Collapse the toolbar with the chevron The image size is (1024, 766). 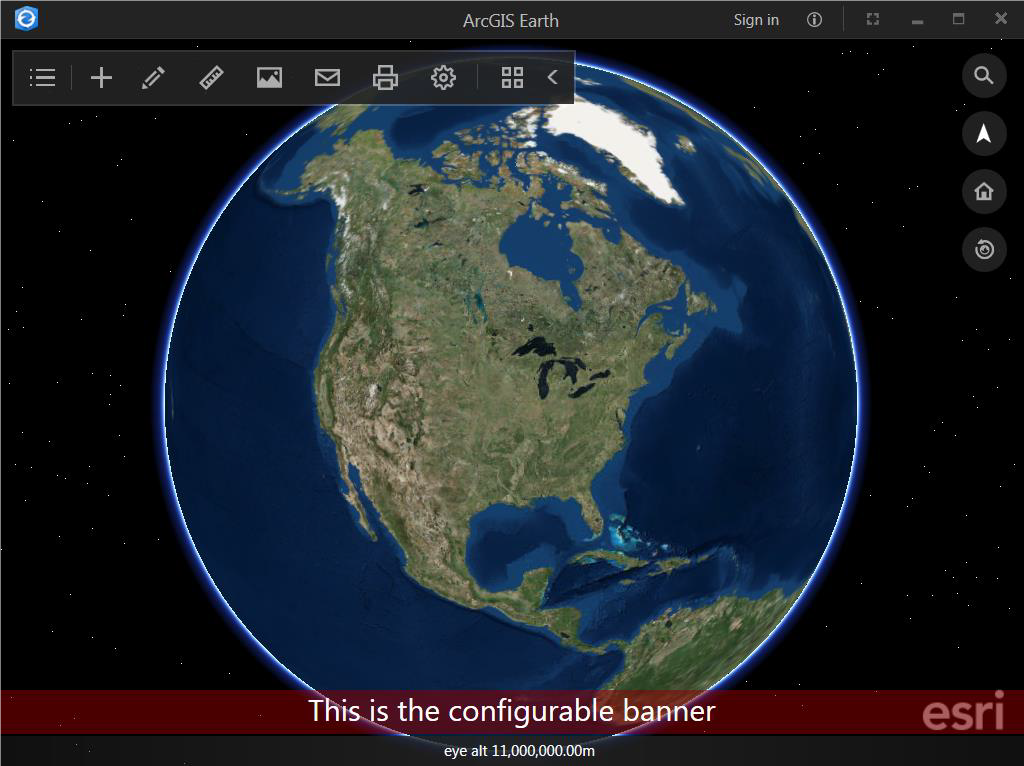coord(552,78)
